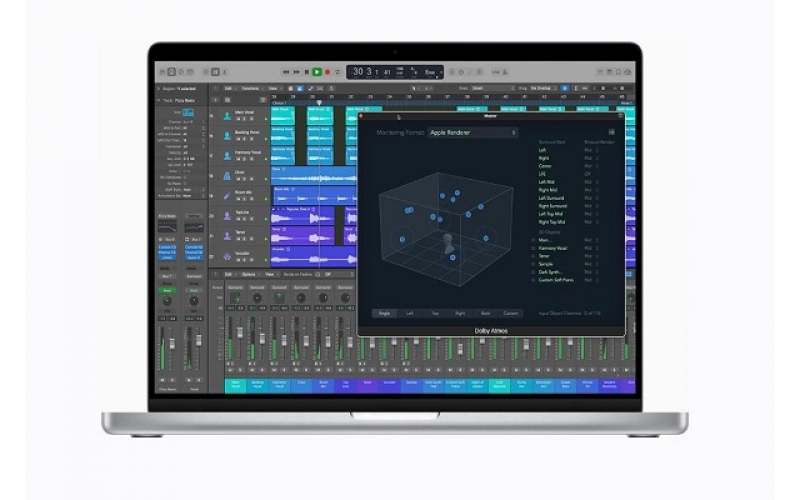
Task: Click the Choir channel strip name in mixer
Action: click(x=301, y=384)
